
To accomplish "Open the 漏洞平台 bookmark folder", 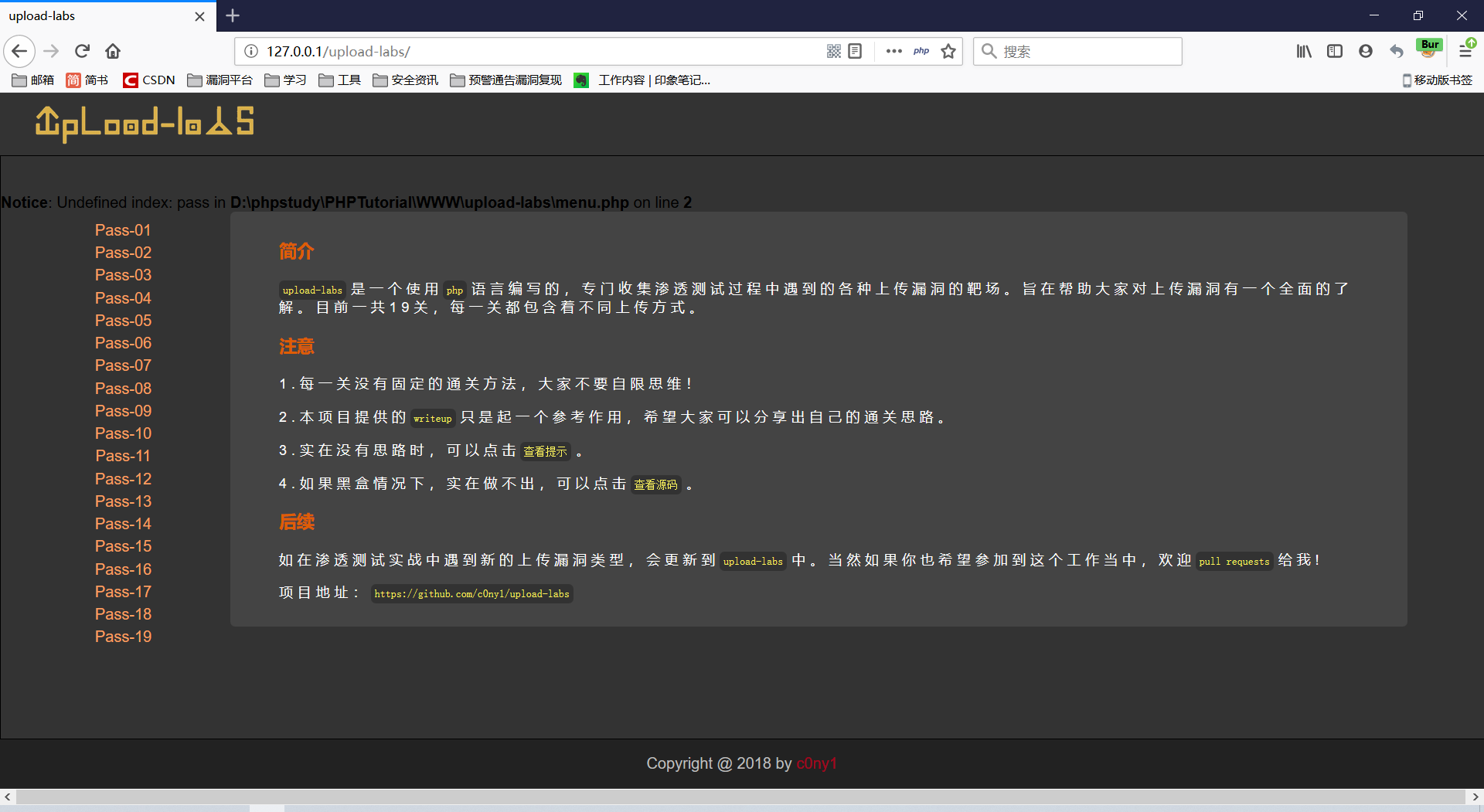I will (220, 80).
